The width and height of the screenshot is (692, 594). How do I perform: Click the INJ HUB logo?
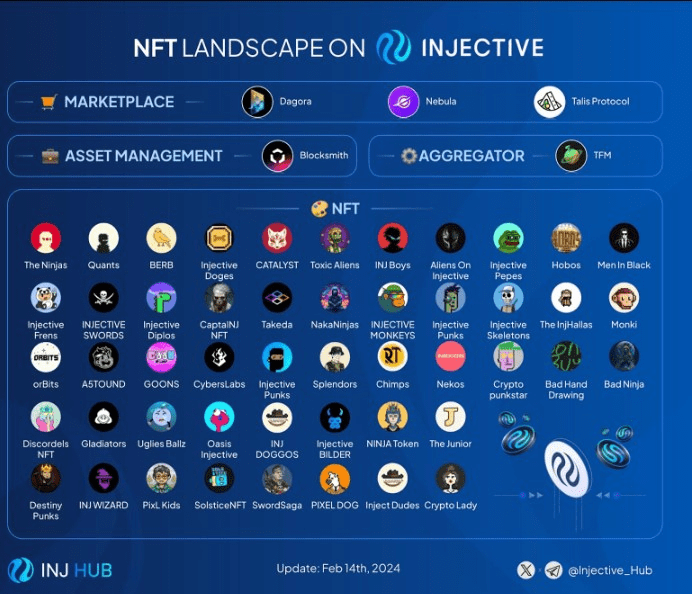(x=60, y=570)
